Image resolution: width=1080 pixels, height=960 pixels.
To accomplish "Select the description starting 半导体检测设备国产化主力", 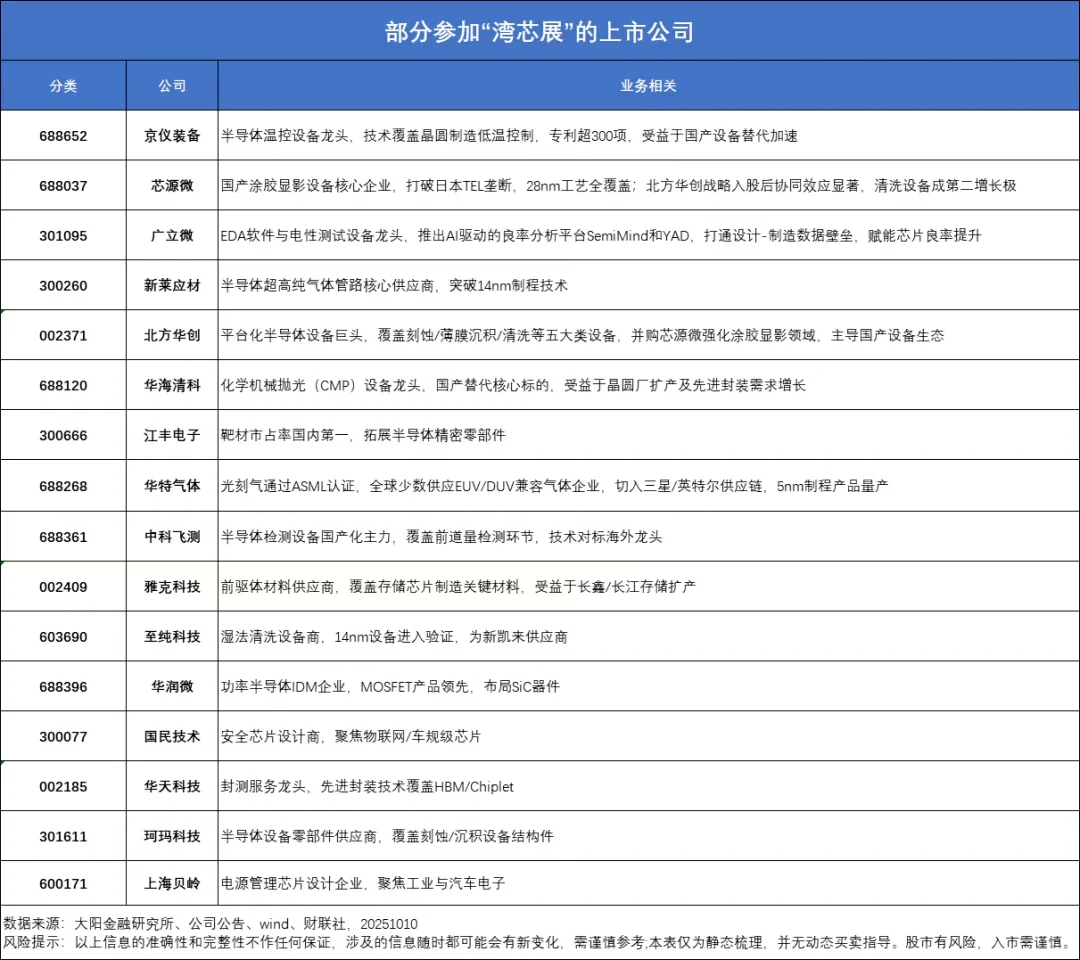I will 442,537.
